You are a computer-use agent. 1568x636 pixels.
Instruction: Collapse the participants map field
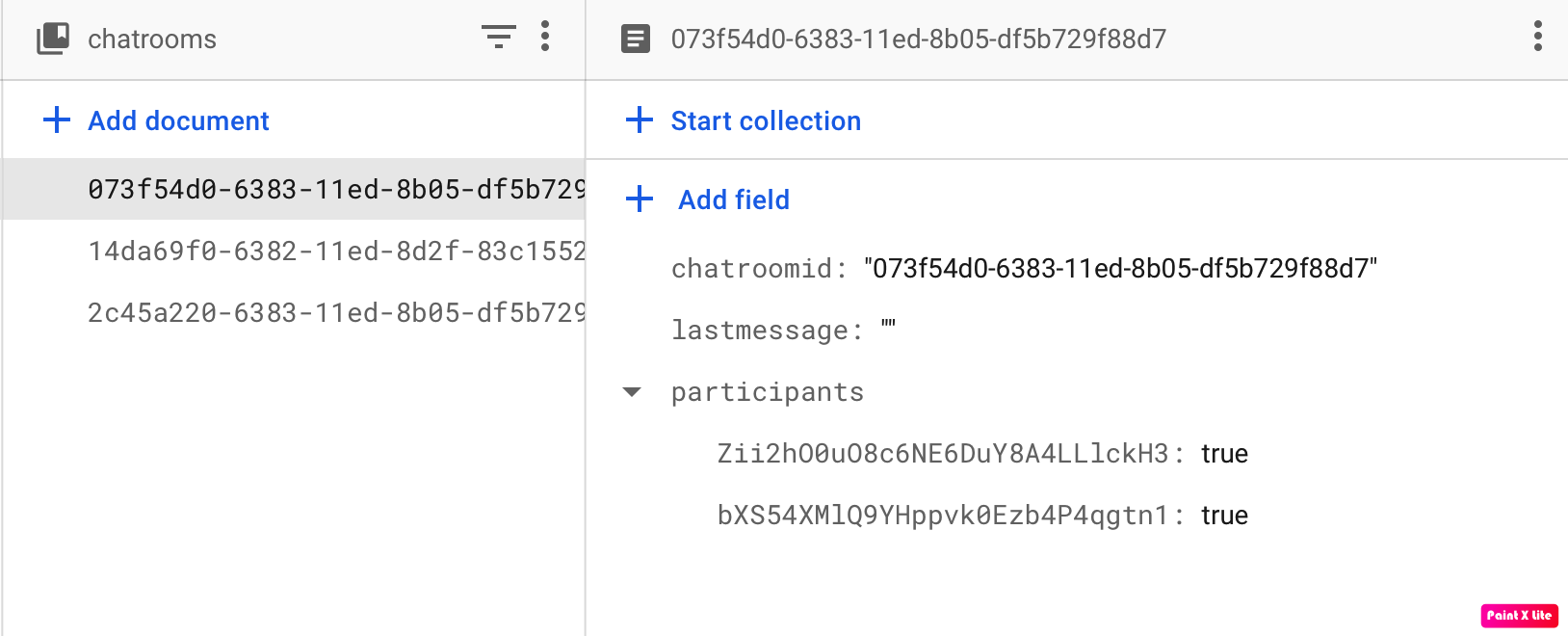click(632, 392)
